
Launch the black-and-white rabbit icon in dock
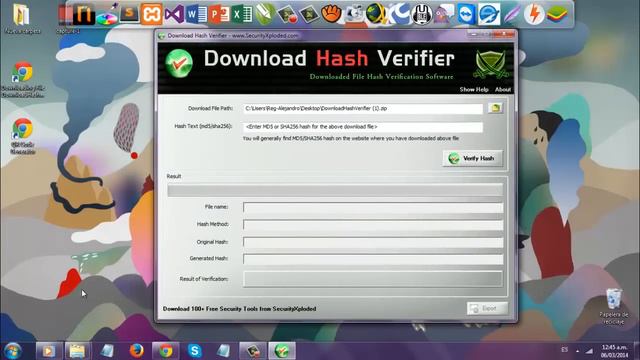coord(422,15)
